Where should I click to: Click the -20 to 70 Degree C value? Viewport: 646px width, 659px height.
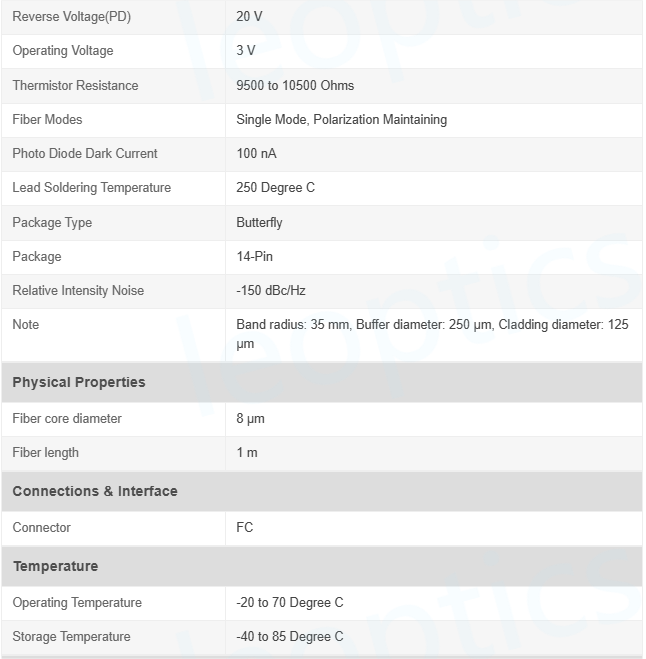coord(290,602)
